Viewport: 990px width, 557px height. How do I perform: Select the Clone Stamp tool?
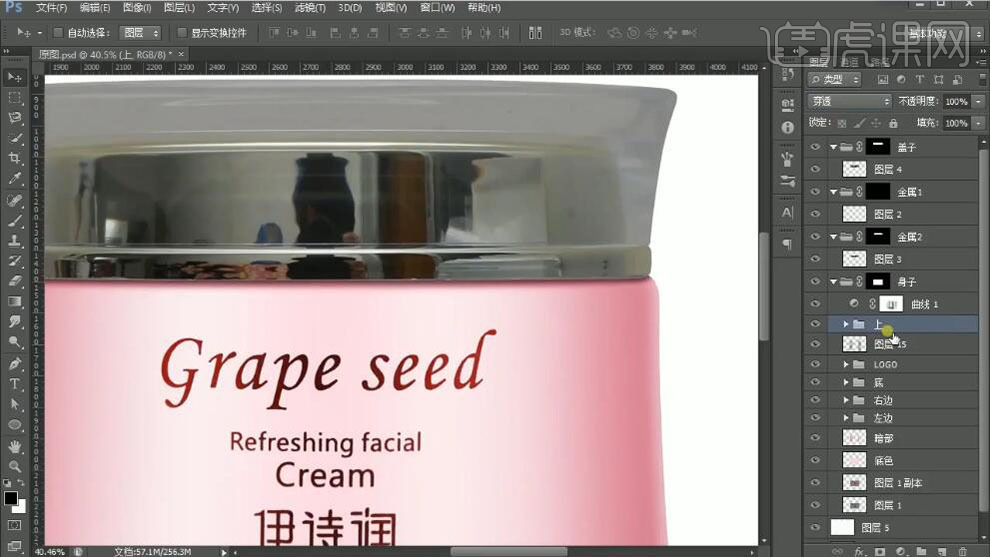coord(15,241)
